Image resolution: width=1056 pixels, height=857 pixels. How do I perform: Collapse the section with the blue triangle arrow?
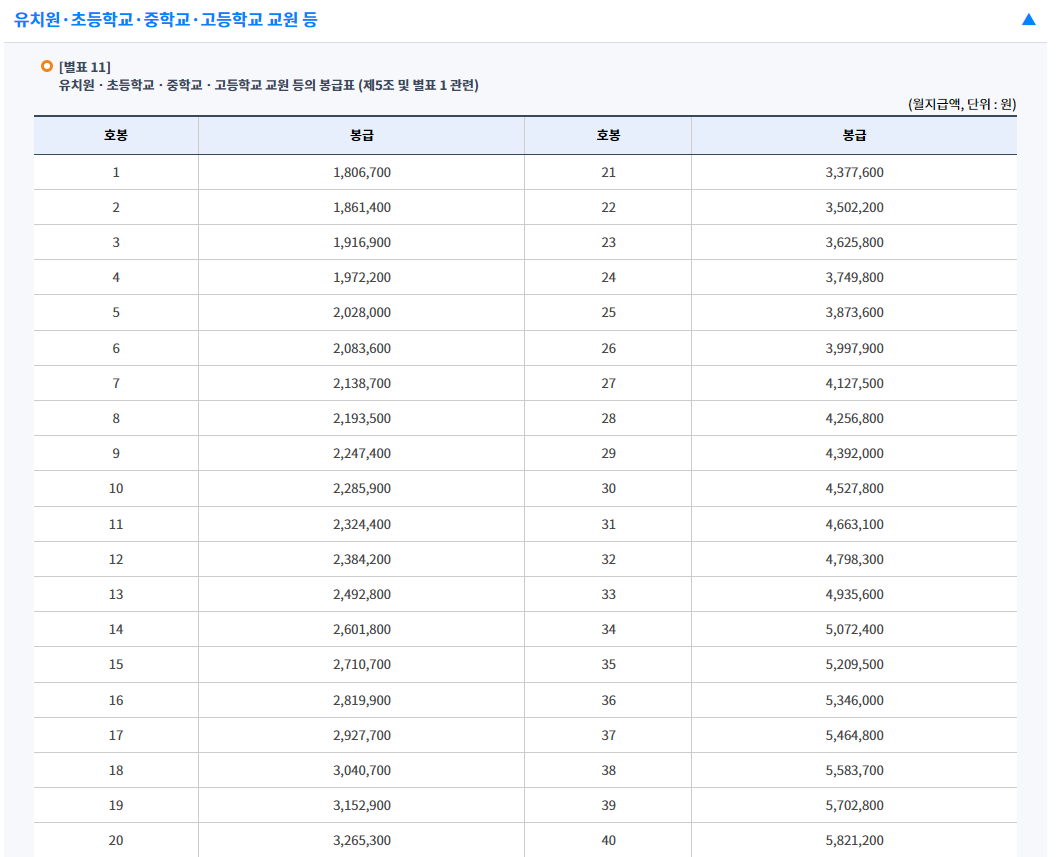[x=1028, y=19]
